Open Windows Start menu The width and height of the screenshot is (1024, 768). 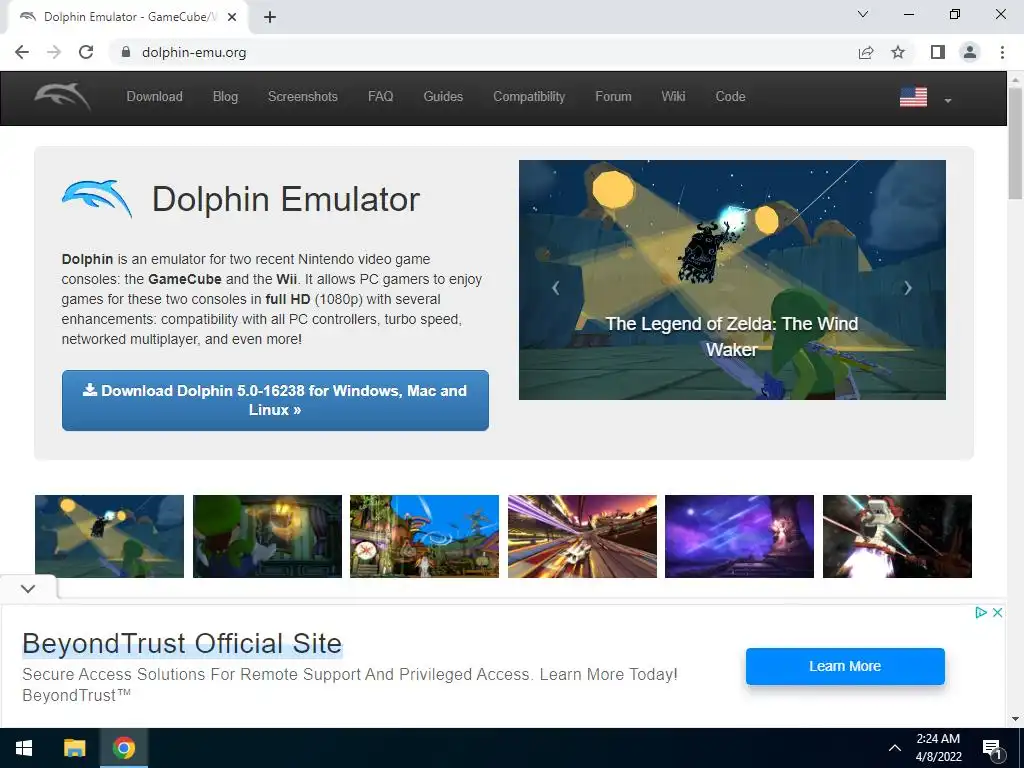coord(24,748)
